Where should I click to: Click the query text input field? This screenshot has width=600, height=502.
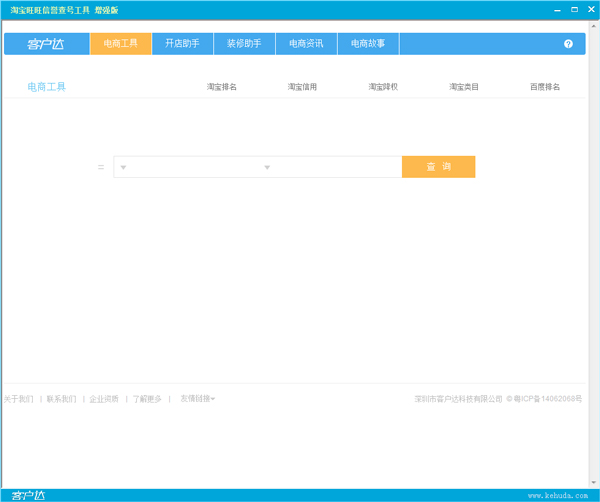335,167
